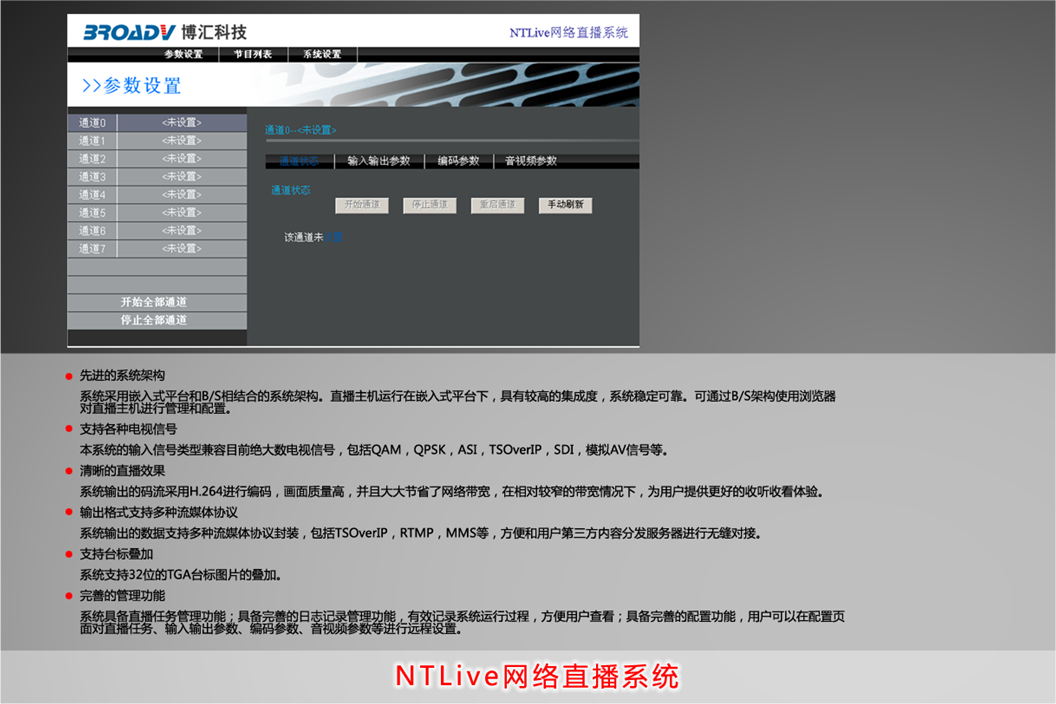Click the >>参数设置 page heading
Screen dimensions: 1056x704
(131, 86)
